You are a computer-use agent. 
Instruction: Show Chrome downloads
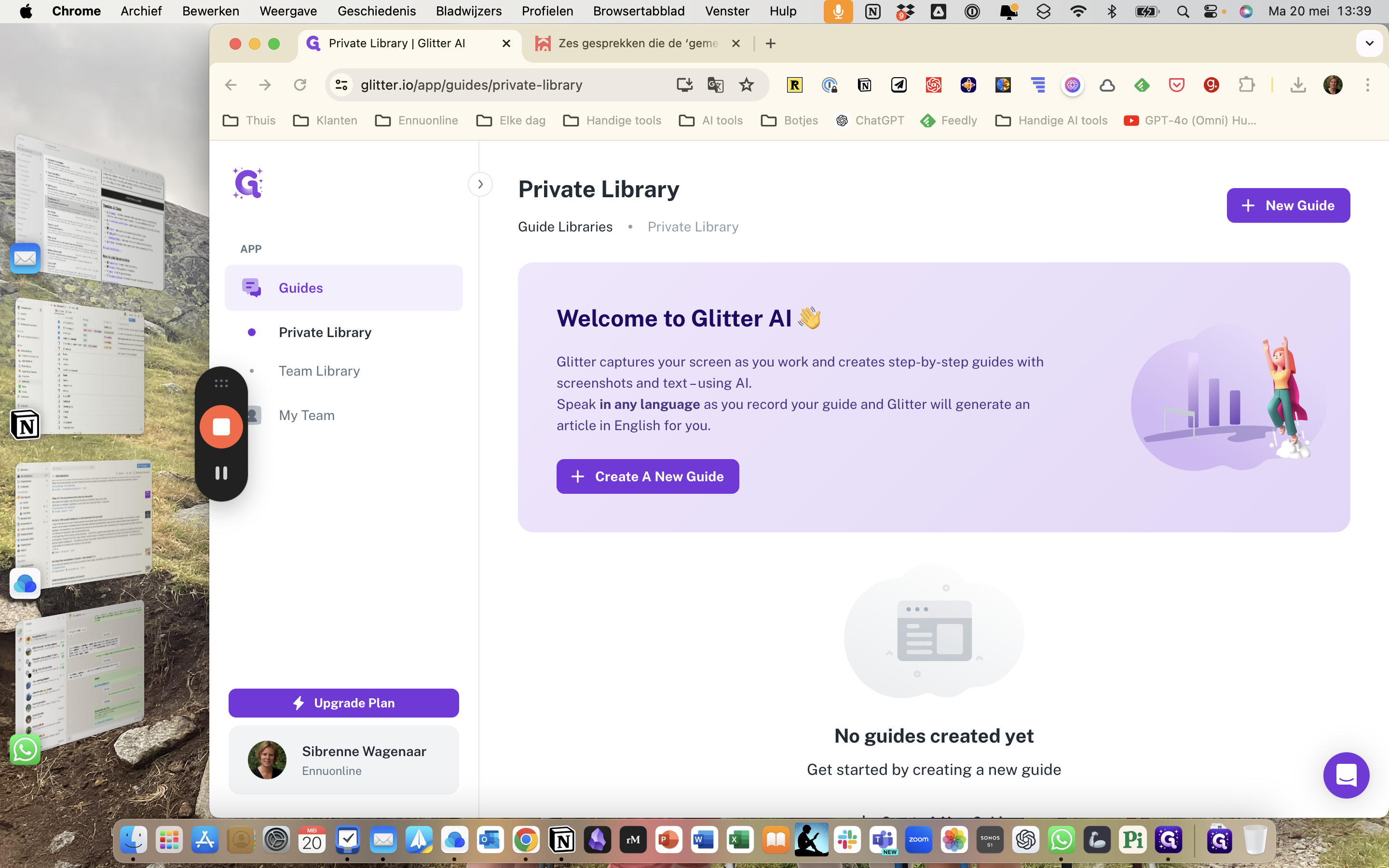(x=1298, y=85)
